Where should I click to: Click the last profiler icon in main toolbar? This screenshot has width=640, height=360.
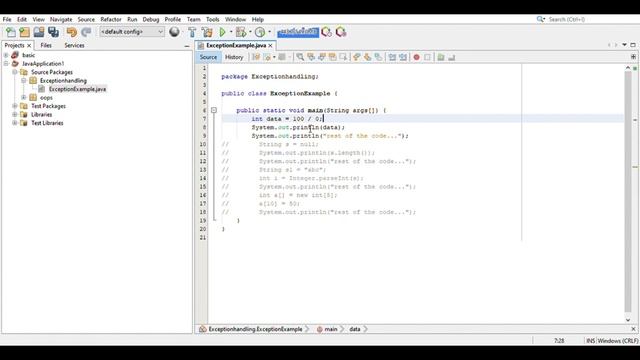pos(341,32)
